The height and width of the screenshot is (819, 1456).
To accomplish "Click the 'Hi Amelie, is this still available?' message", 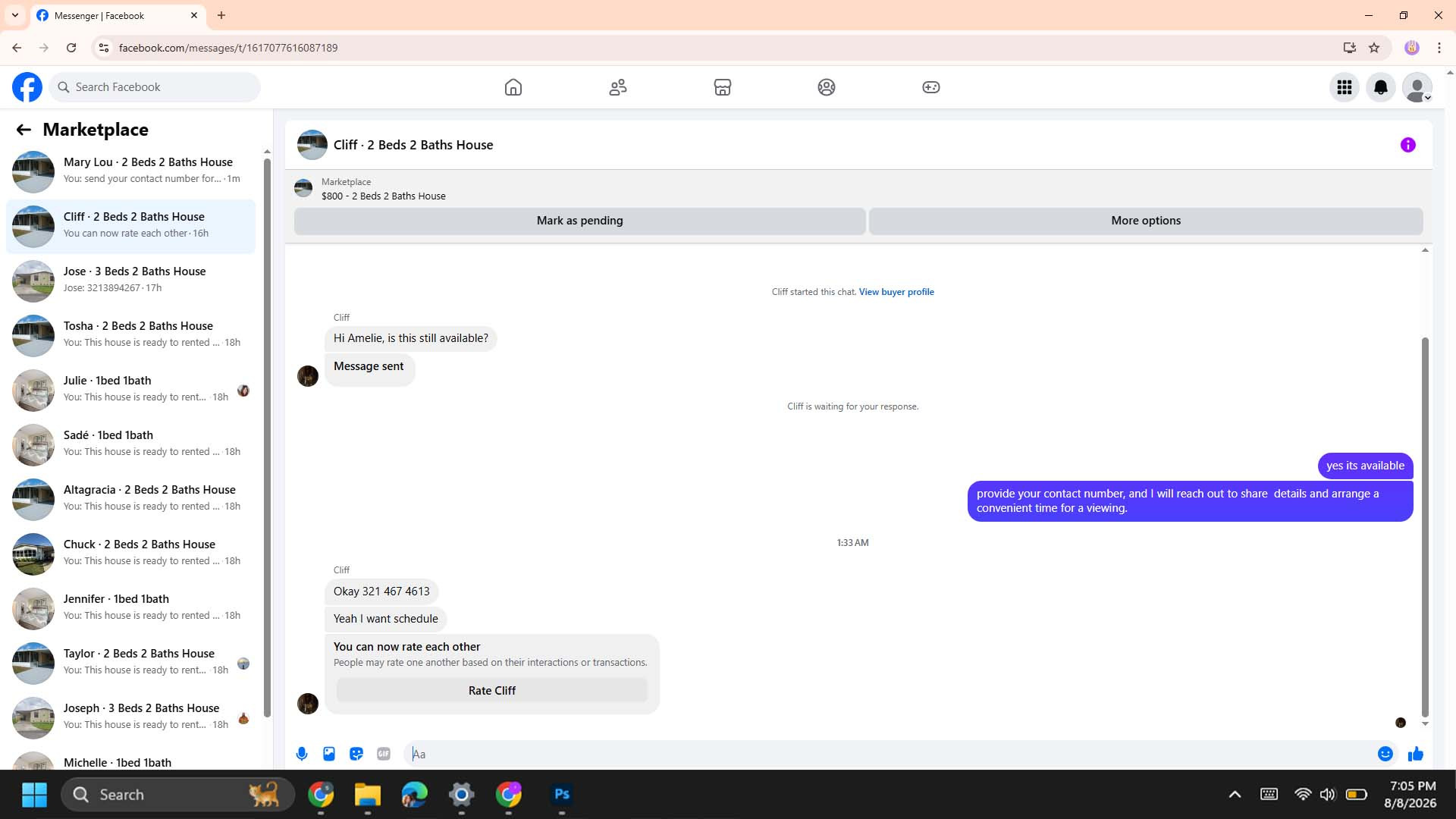I will (x=411, y=338).
